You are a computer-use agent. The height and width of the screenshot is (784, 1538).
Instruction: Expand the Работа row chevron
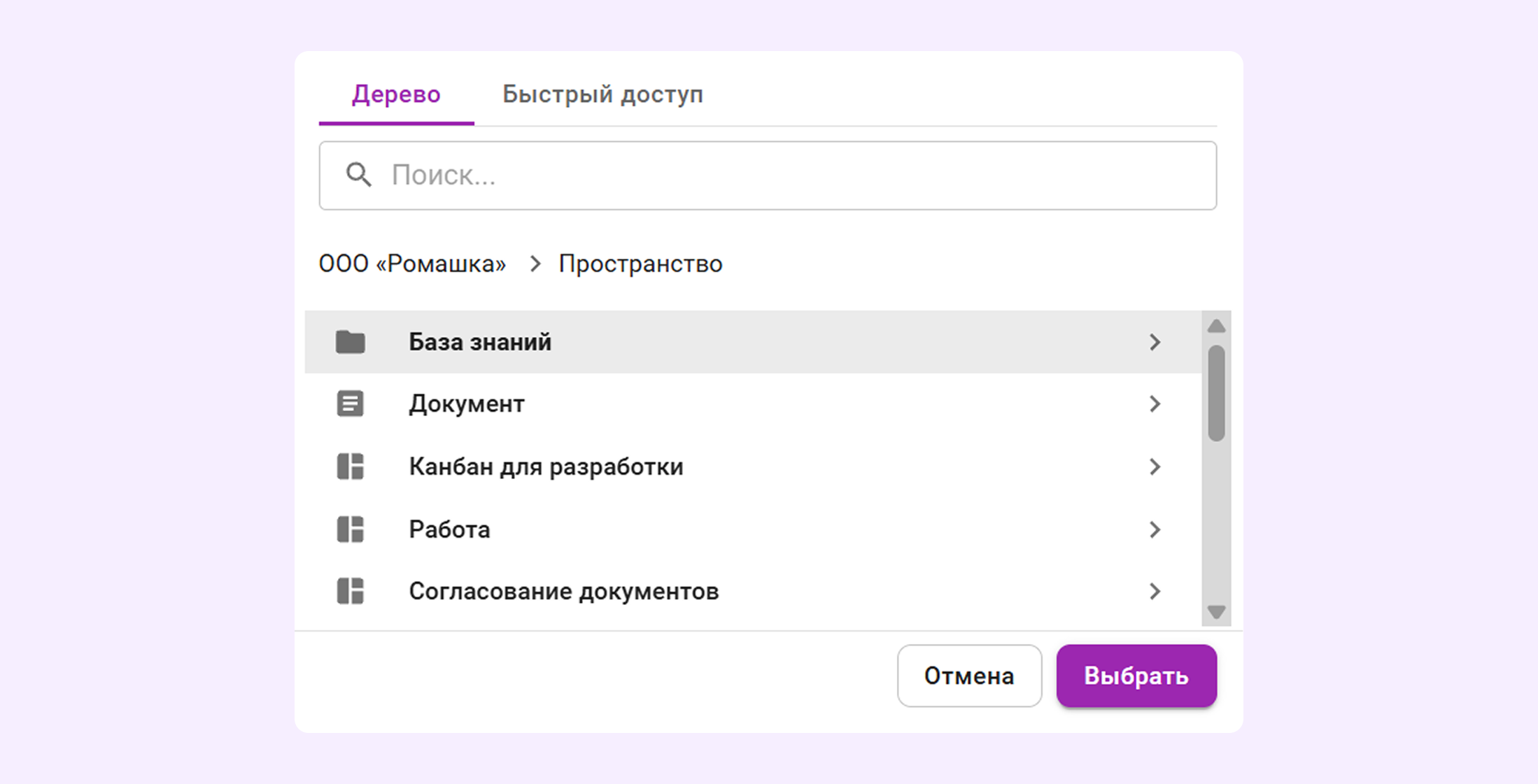pos(1155,529)
